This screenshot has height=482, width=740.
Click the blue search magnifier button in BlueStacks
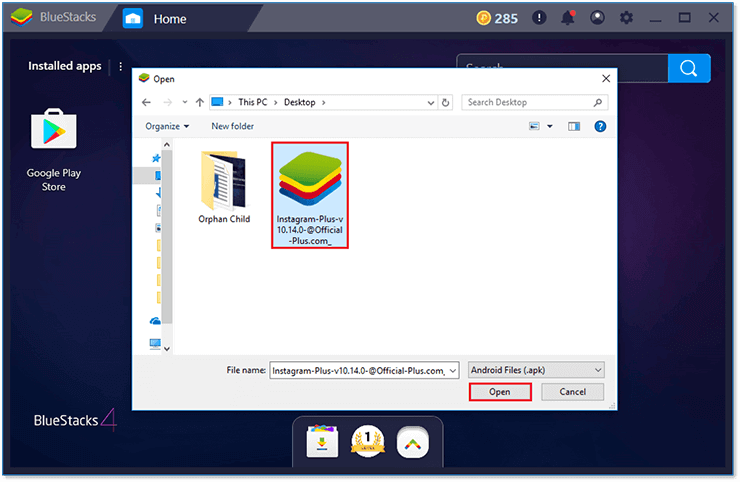coord(689,68)
